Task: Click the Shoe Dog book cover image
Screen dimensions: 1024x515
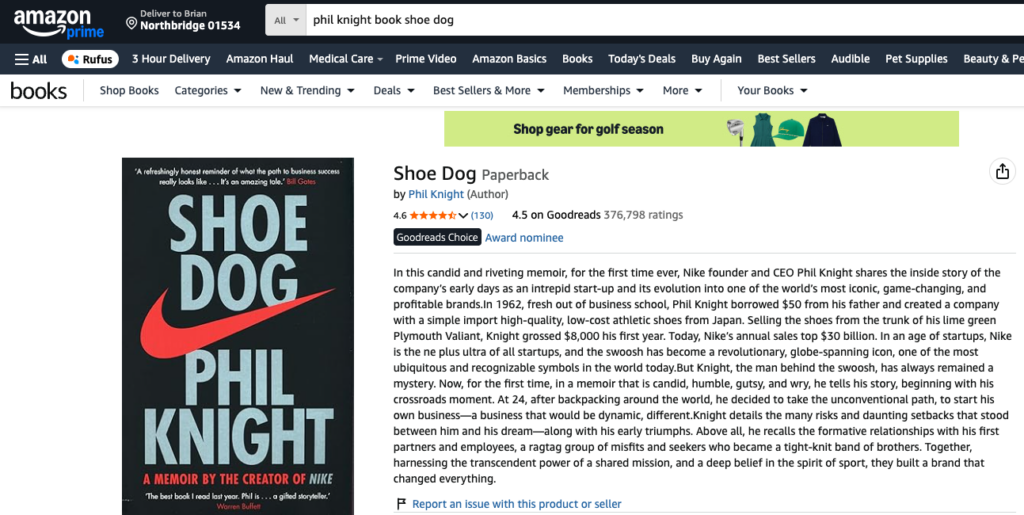Action: [237, 336]
